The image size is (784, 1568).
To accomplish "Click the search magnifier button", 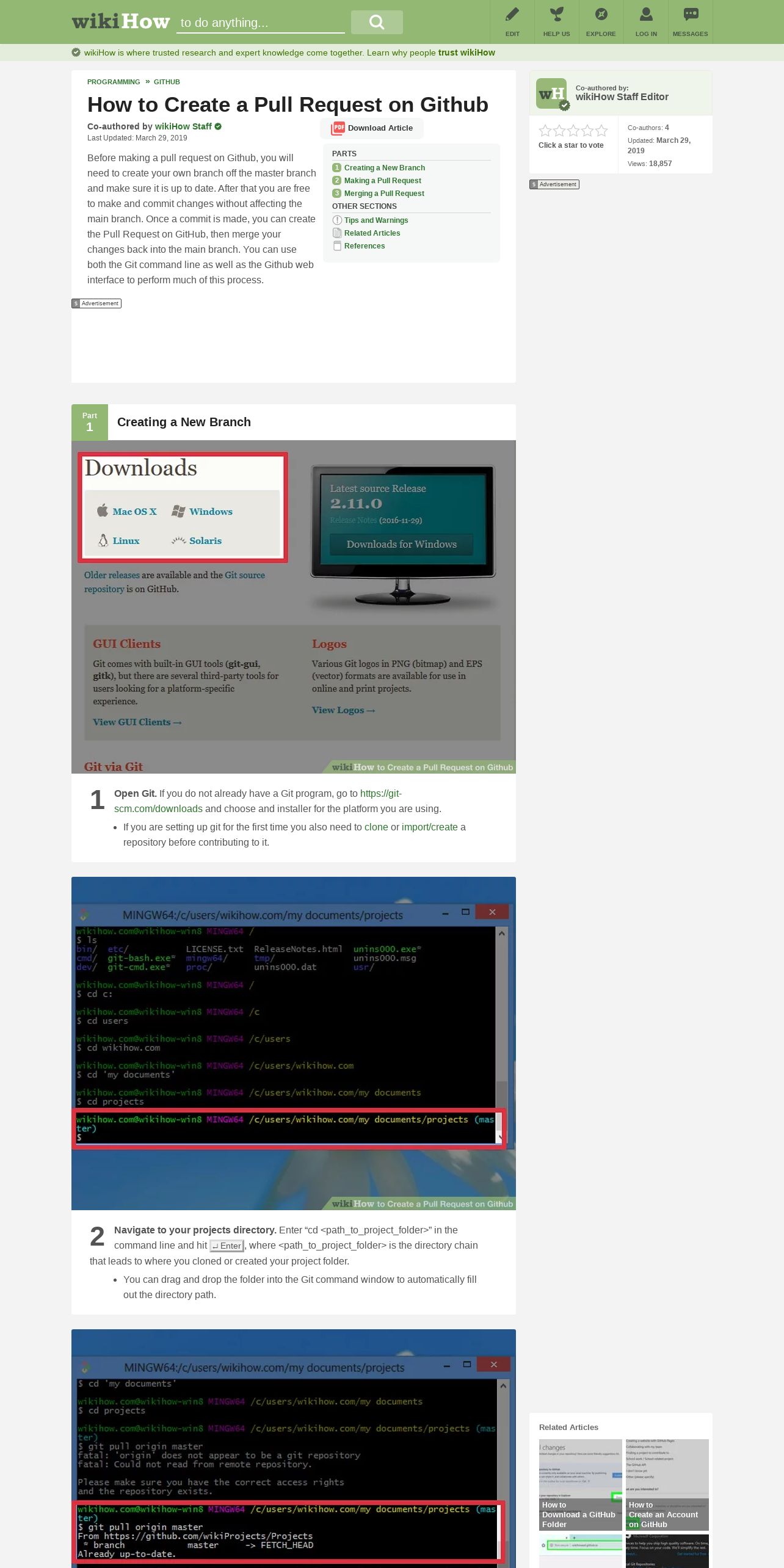I will pos(377,22).
